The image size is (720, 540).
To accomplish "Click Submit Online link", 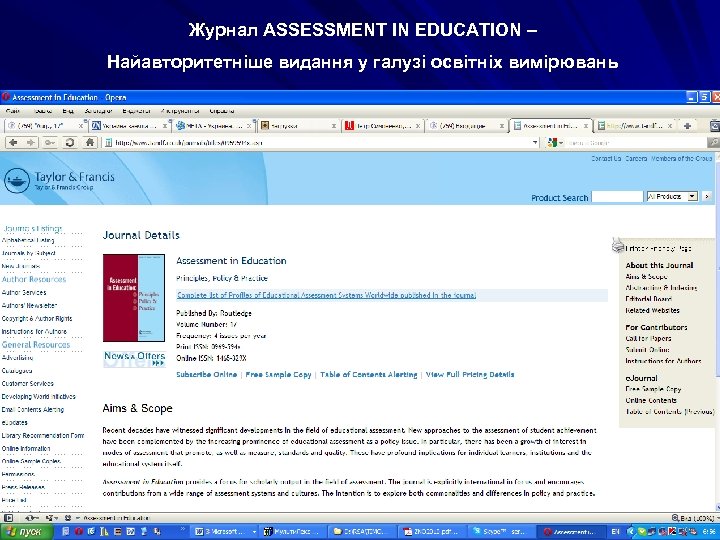I will (x=647, y=350).
